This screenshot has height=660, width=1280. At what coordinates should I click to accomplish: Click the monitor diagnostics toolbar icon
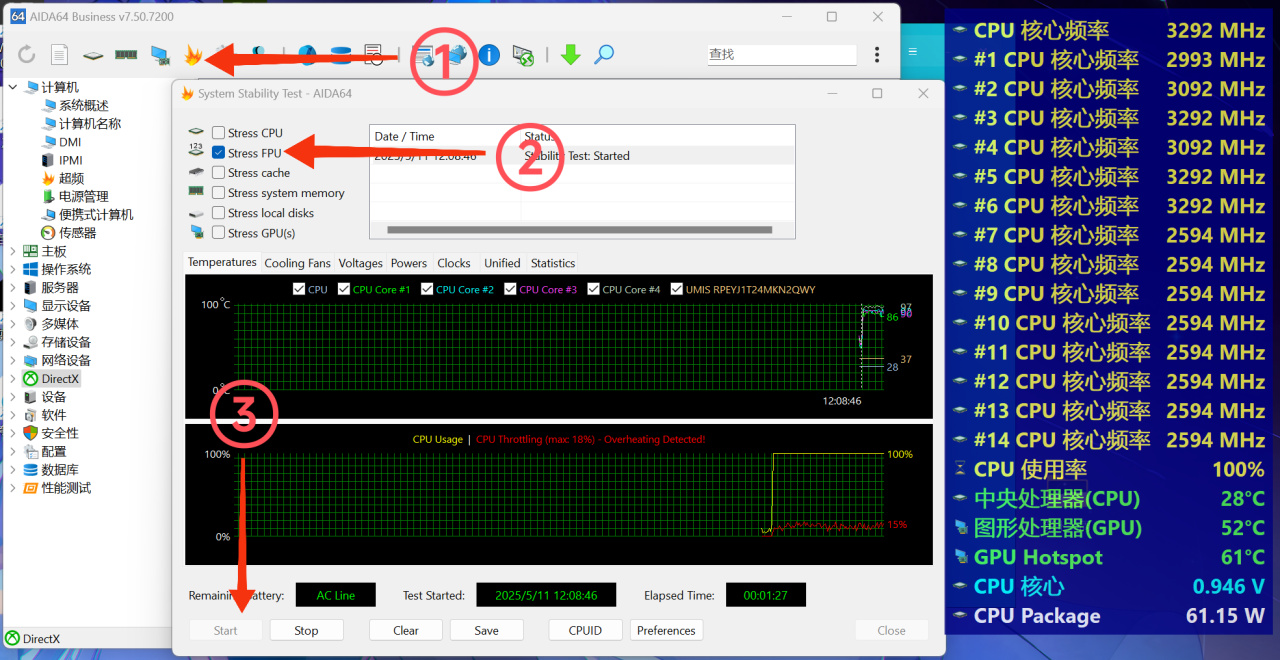click(160, 55)
